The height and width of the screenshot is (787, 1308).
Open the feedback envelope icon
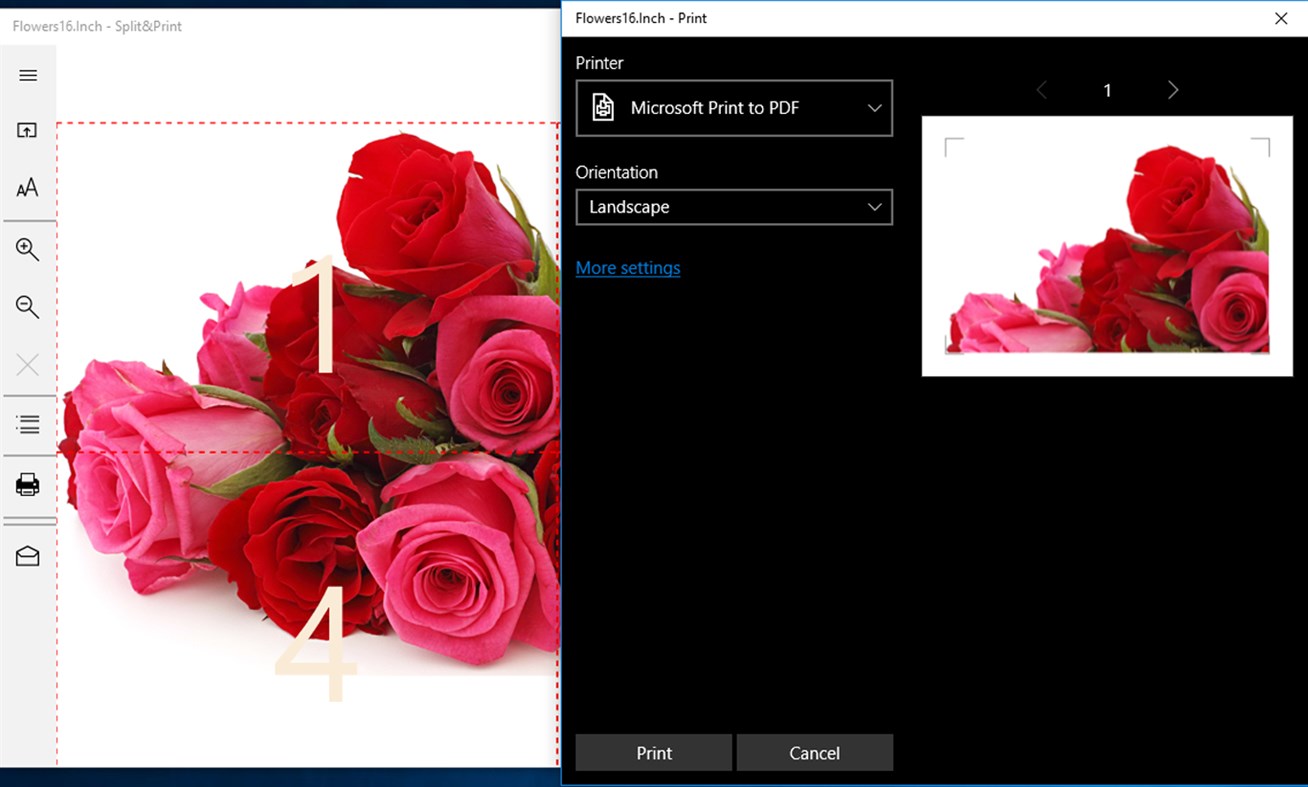click(28, 555)
